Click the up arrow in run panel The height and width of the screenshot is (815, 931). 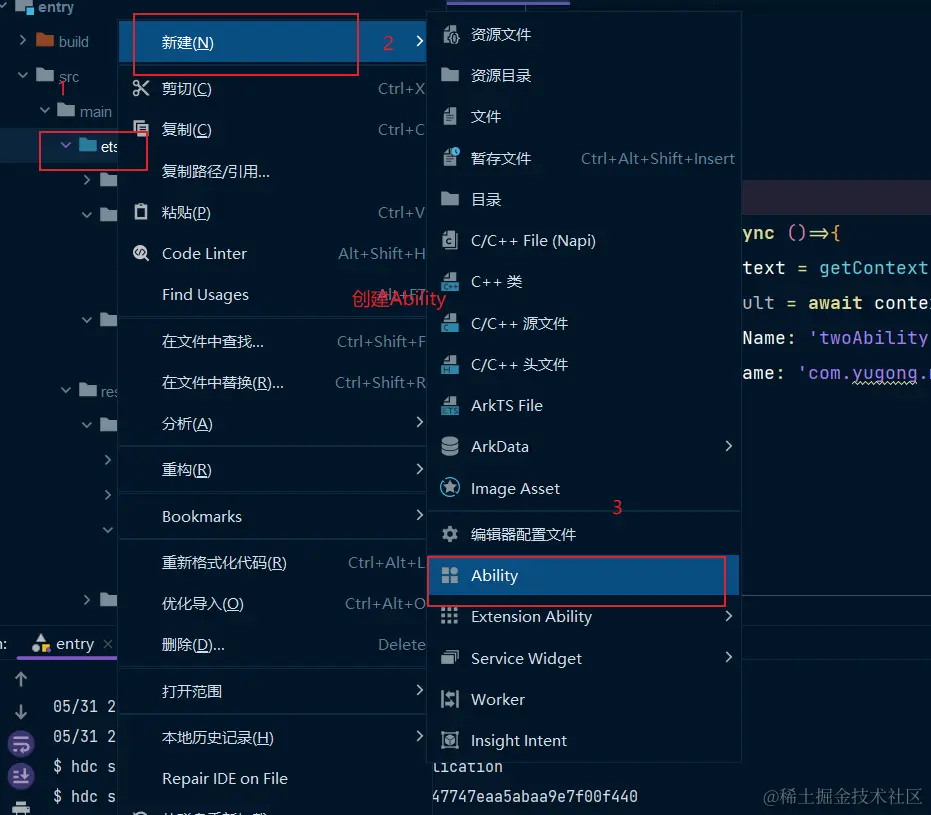click(x=21, y=679)
